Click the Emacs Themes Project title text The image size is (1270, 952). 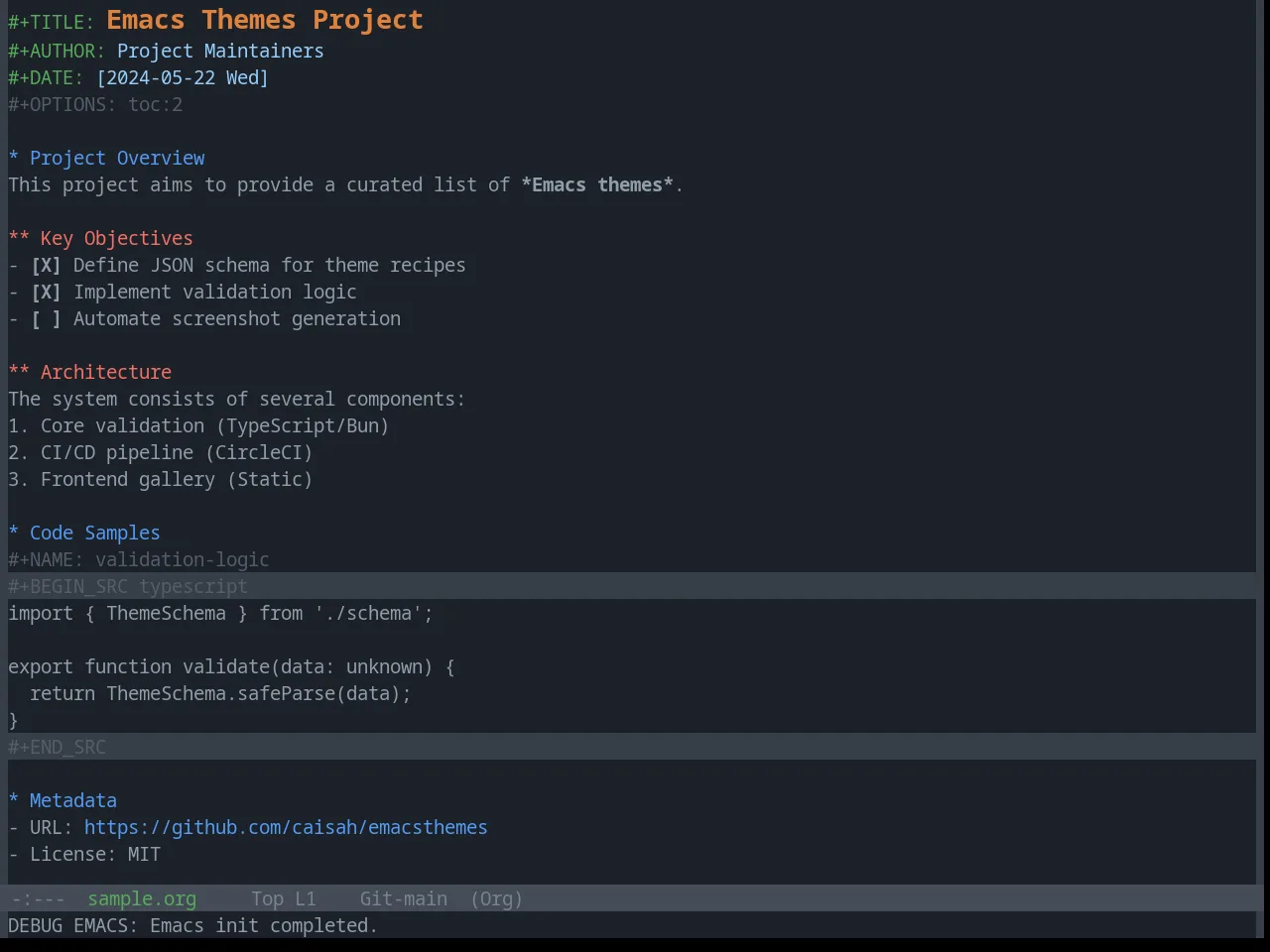tap(265, 20)
